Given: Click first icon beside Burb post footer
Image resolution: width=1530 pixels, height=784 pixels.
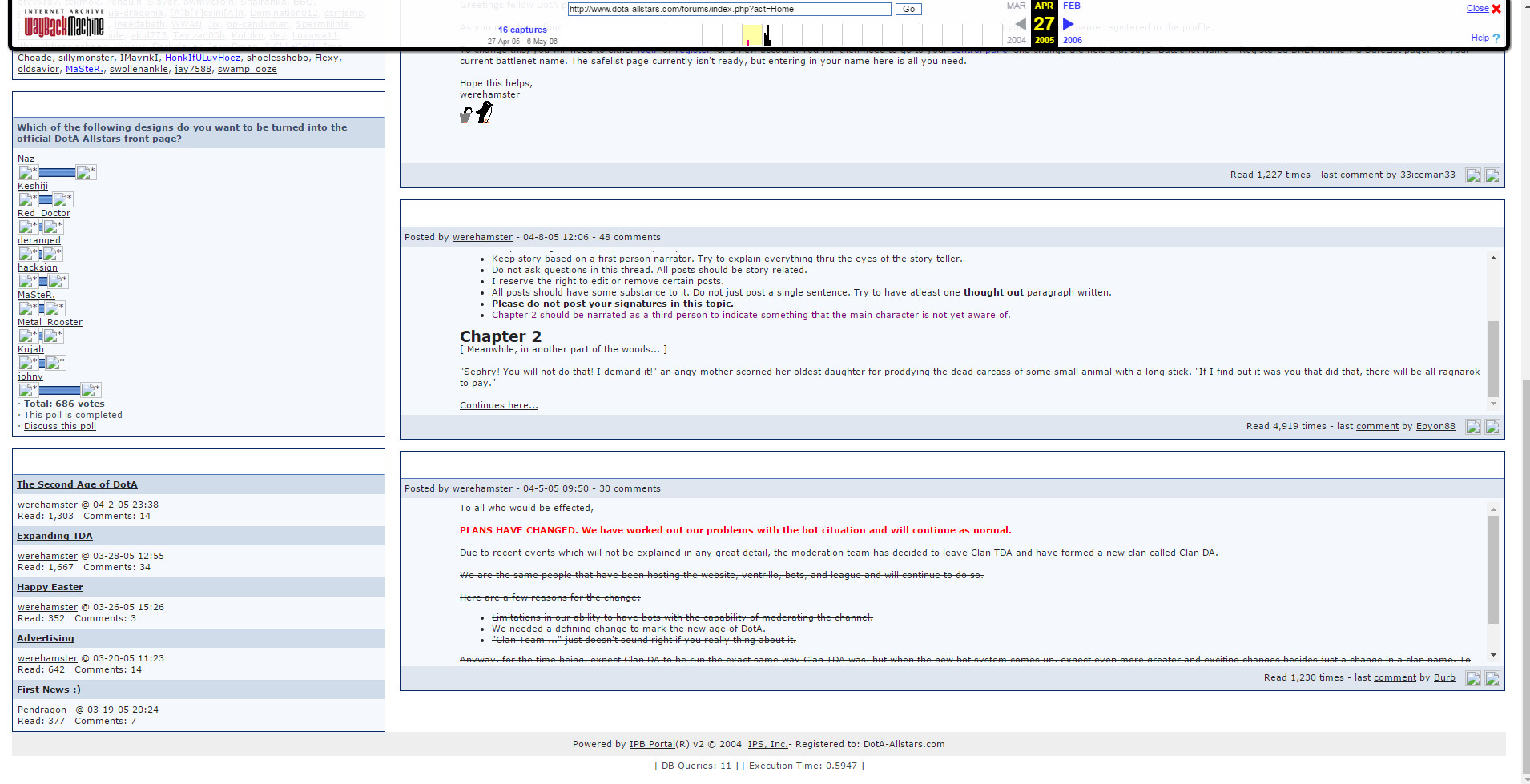Looking at the screenshot, I should tap(1473, 678).
